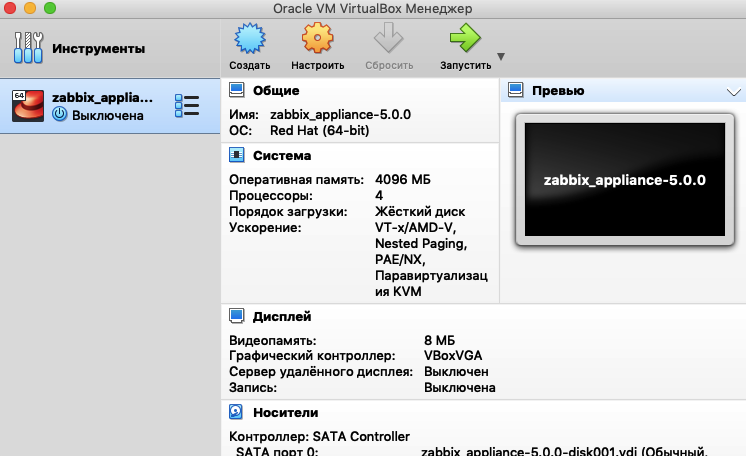Click the Nested Paging acceleration text
The height and width of the screenshot is (456, 746).
pyautogui.click(x=421, y=244)
